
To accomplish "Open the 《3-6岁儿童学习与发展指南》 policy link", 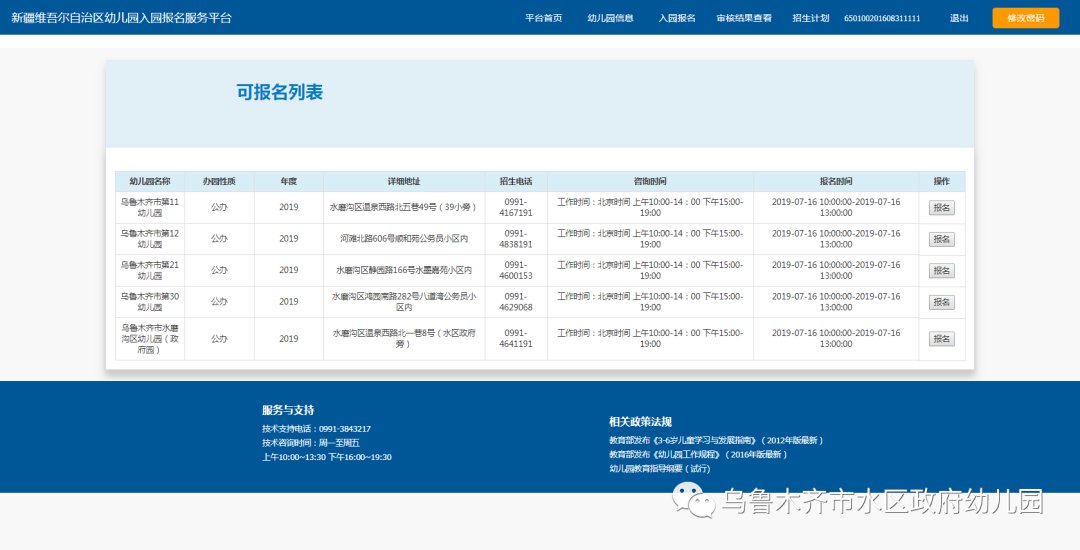I will coord(715,440).
